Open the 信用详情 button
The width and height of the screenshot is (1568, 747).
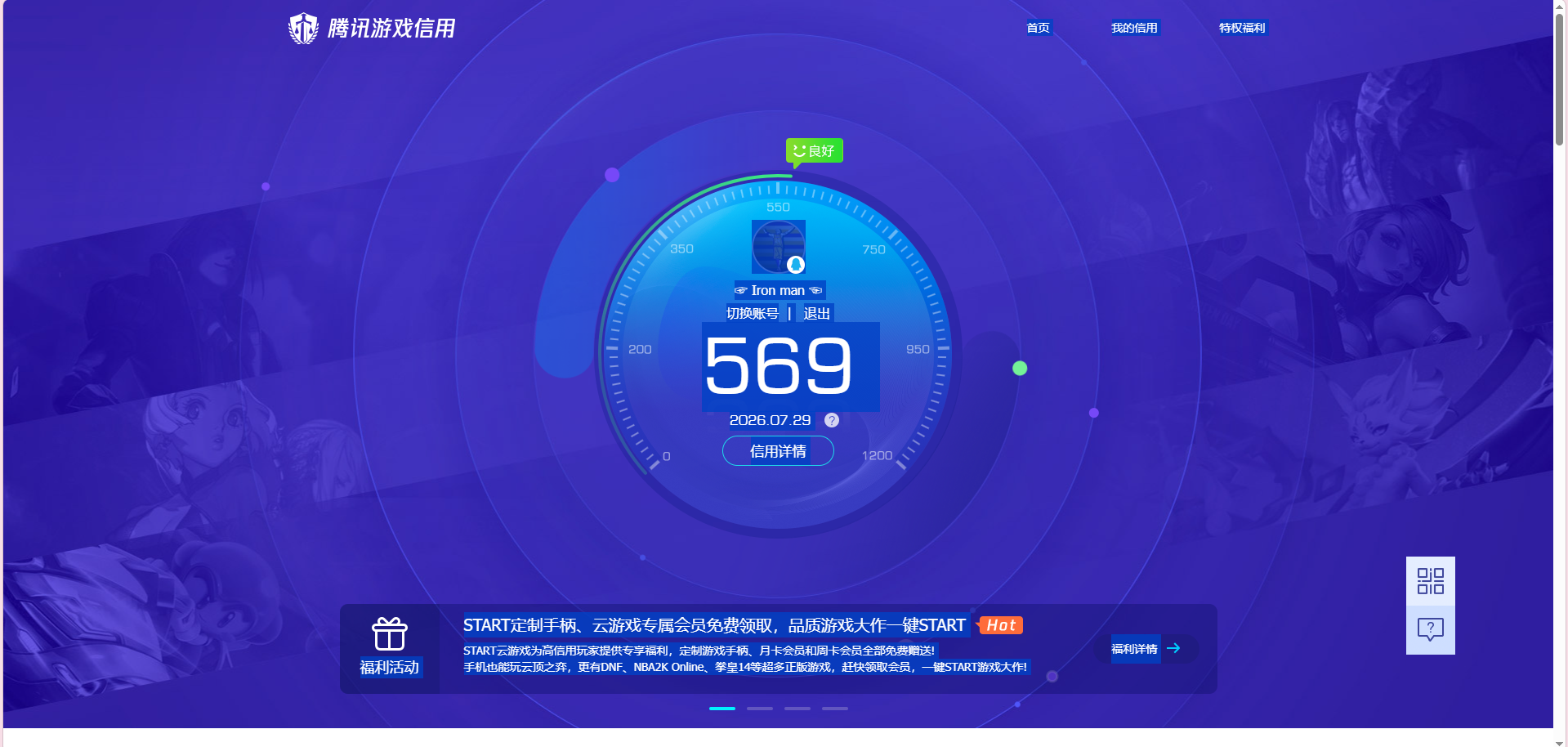coord(778,451)
